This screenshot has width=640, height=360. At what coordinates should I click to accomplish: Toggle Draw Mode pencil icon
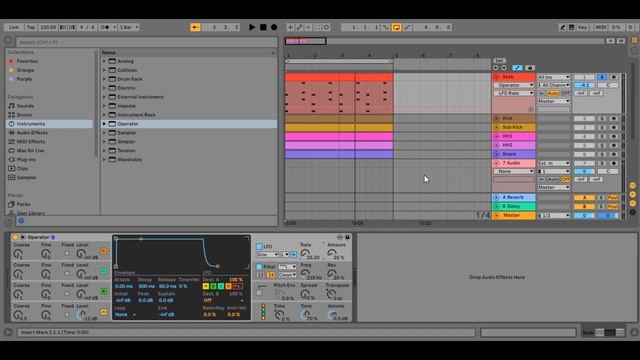pyautogui.click(x=562, y=27)
